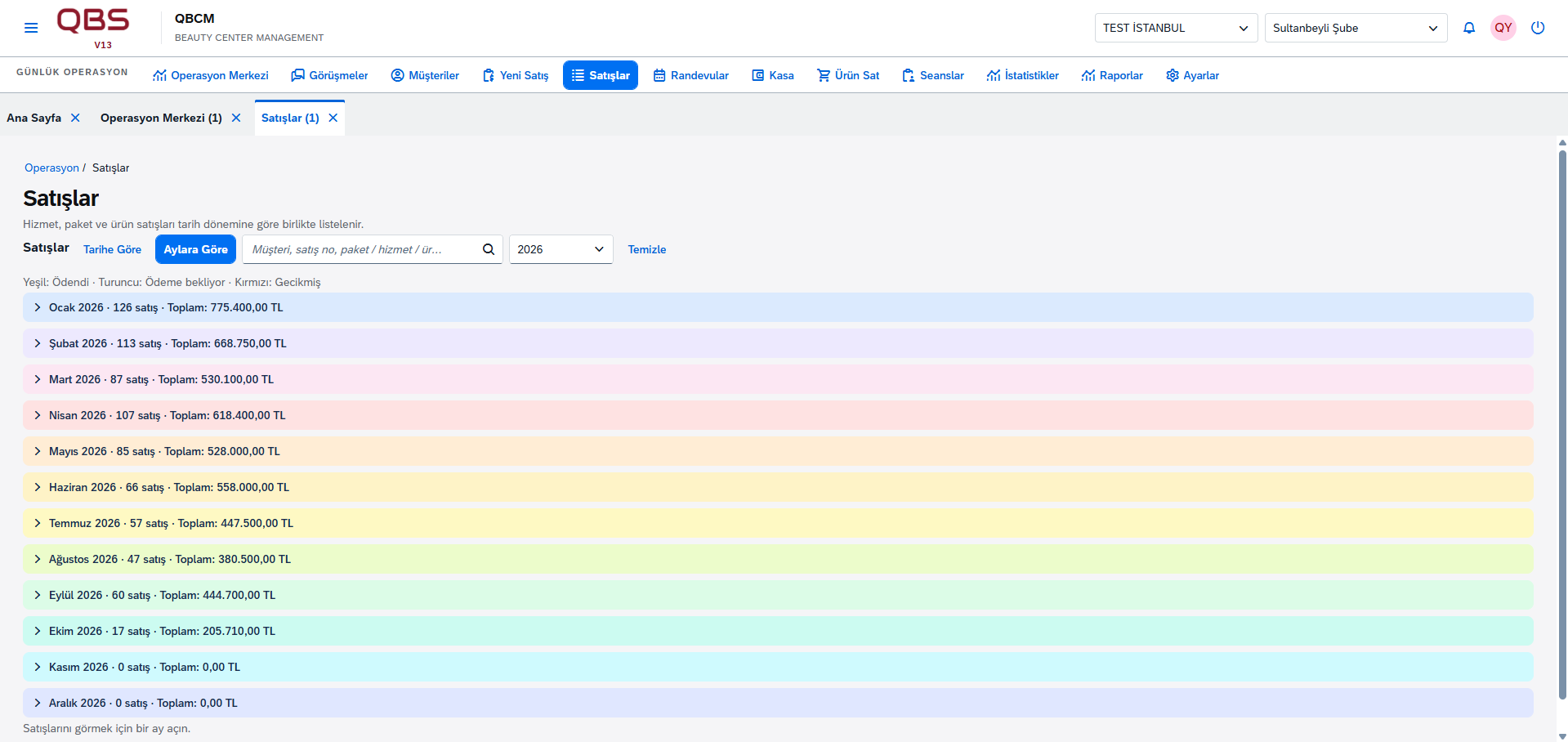Switch to Tarihe Göre view

point(112,249)
